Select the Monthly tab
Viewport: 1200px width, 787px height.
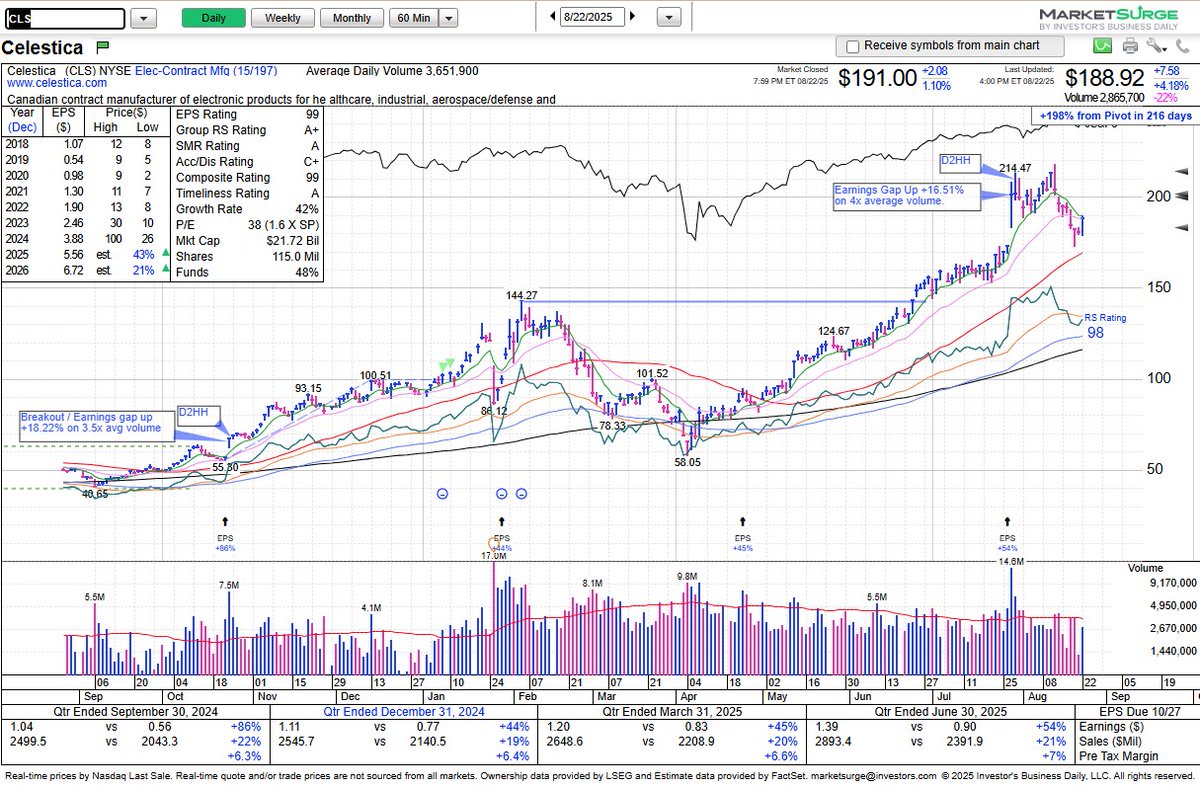pos(352,18)
